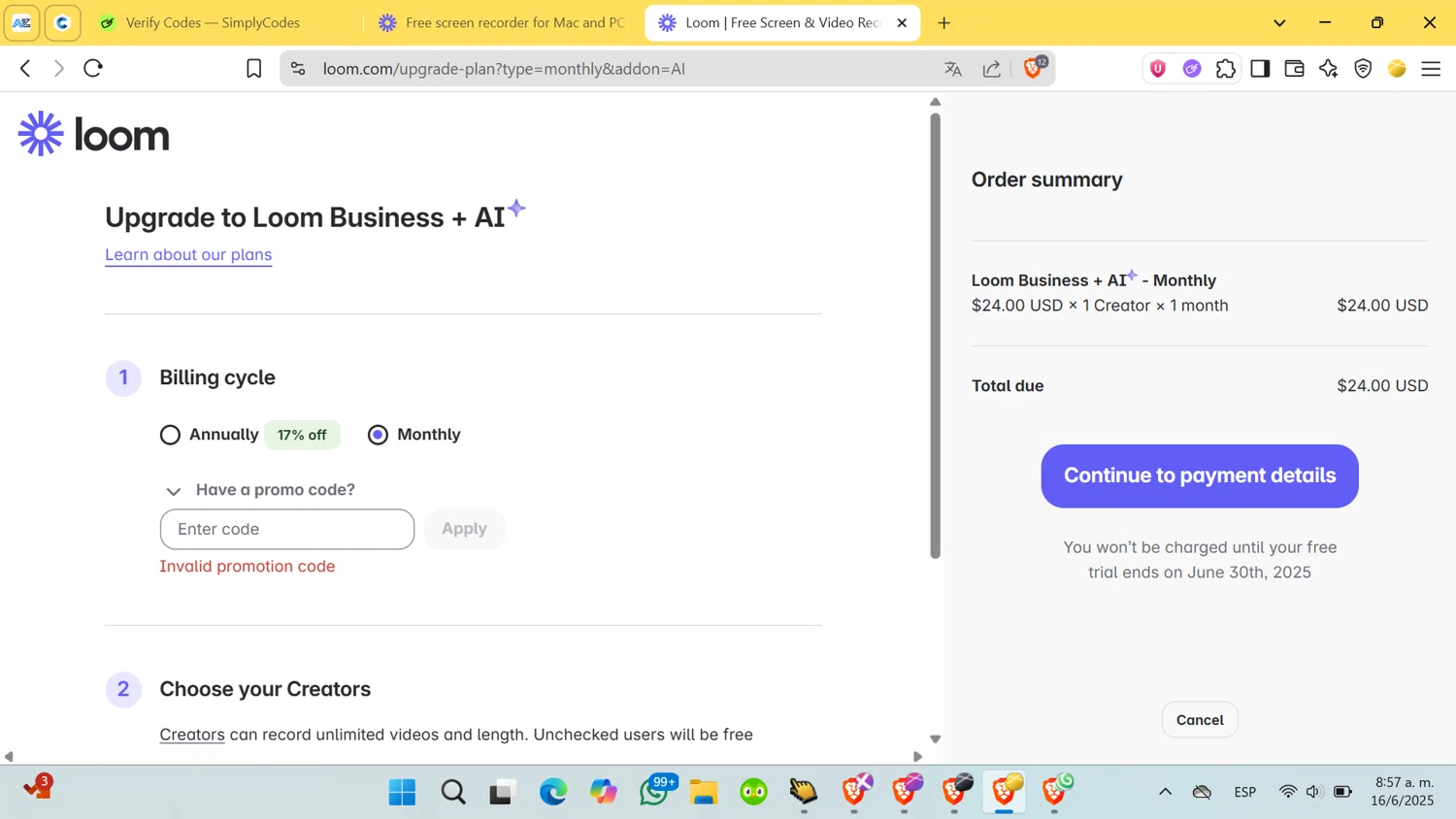
Task: Reload the Loom upgrade page
Action: [93, 68]
